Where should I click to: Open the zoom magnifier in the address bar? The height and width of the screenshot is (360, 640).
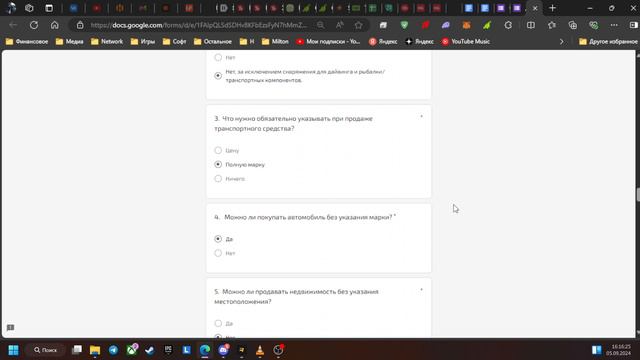point(321,25)
